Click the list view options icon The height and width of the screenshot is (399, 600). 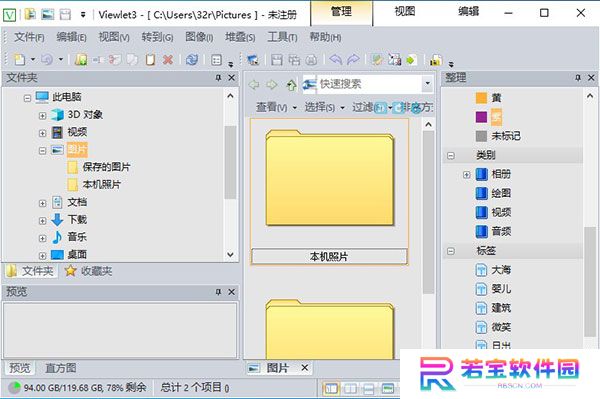click(216, 60)
